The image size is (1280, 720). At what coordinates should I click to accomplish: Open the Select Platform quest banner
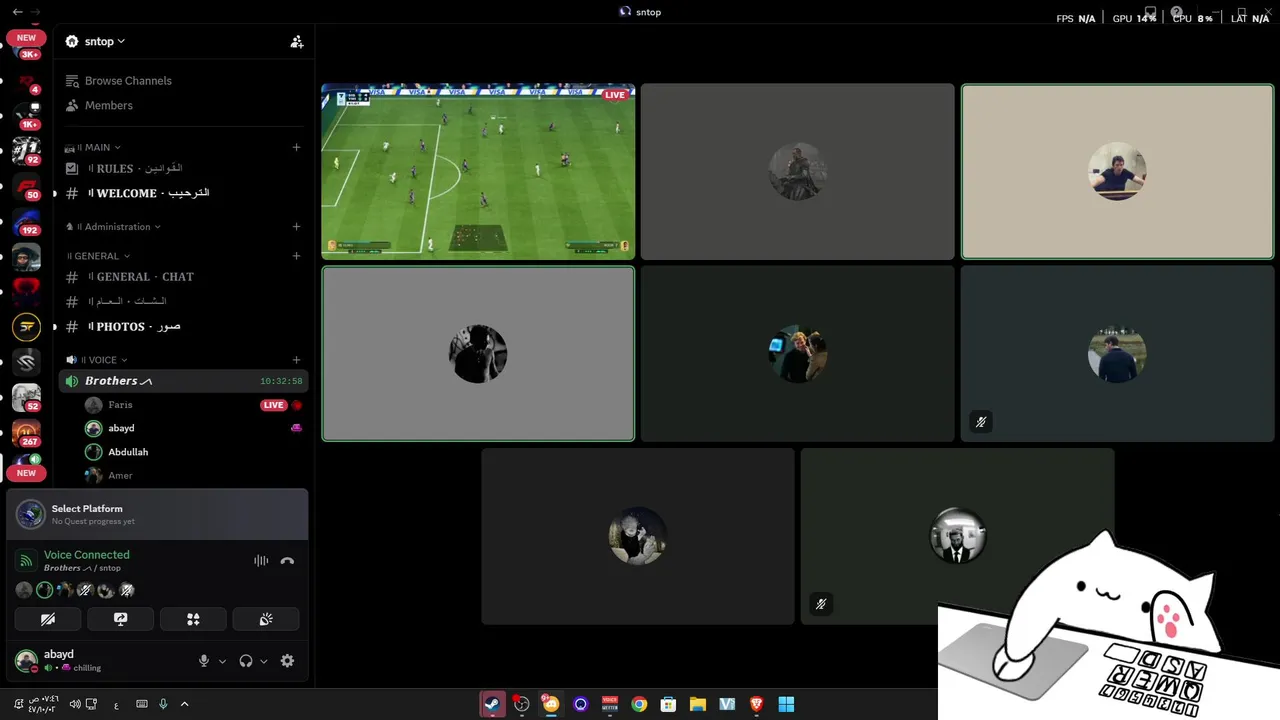[x=158, y=514]
